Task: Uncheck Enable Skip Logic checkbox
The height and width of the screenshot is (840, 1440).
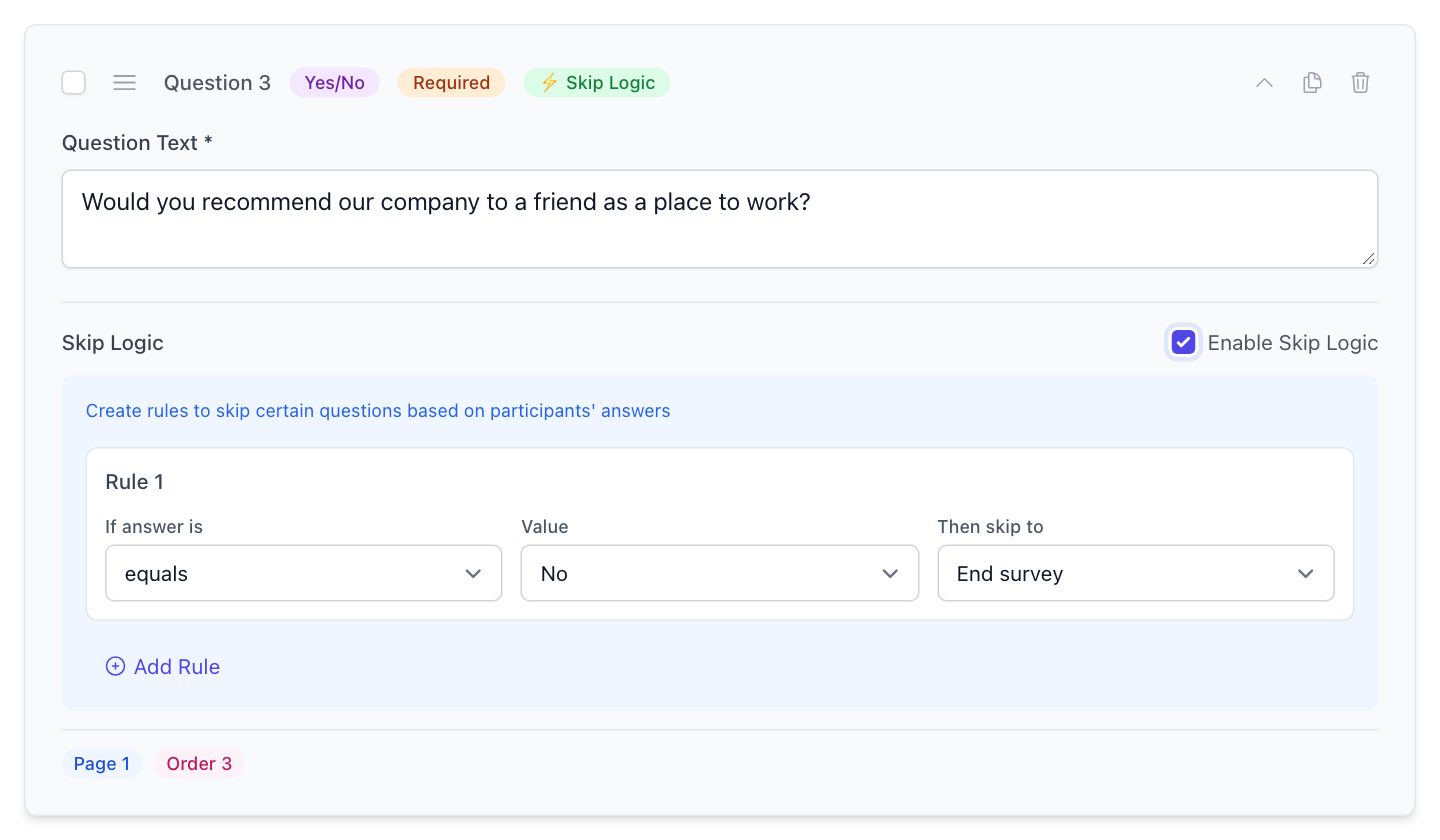Action: (1183, 343)
